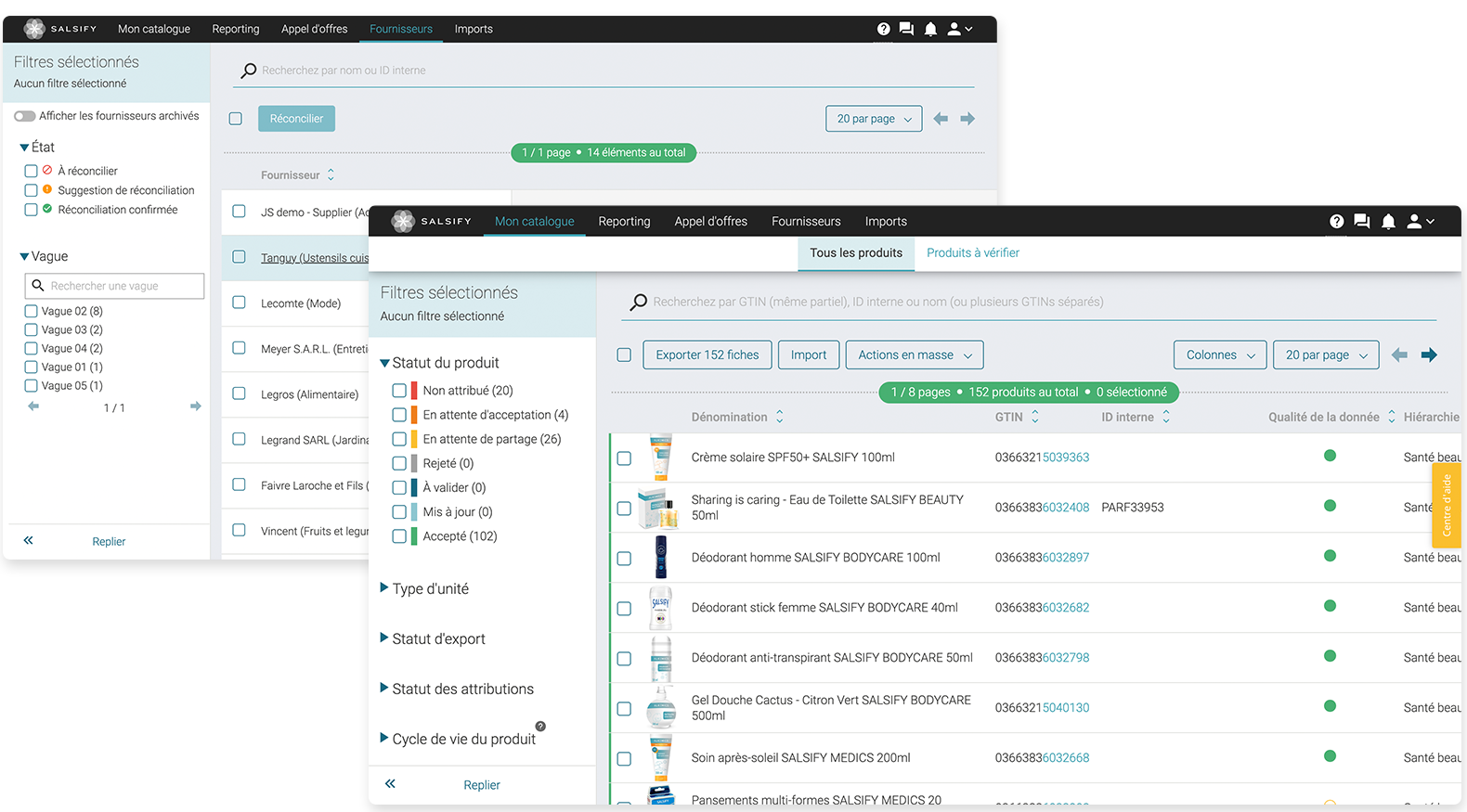This screenshot has height=812, width=1467.
Task: Go to next page of products
Action: pos(1429,354)
